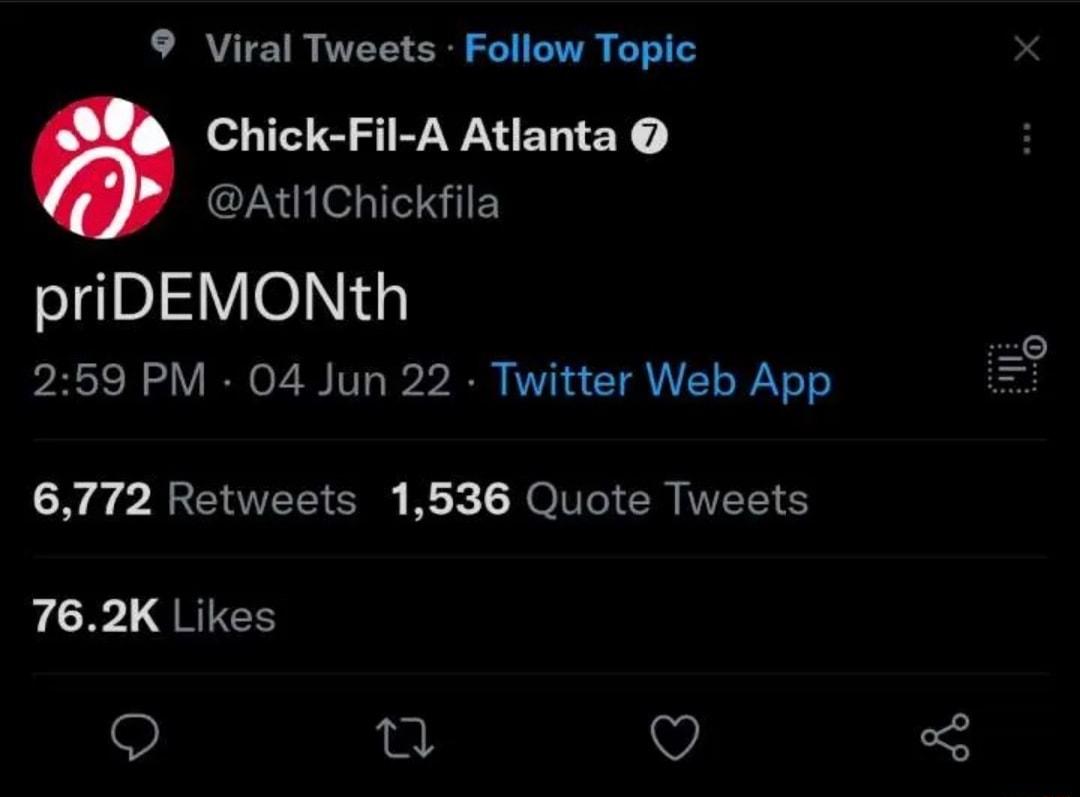Open the Twitter Web App source link
Viewport: 1080px width, 797px height.
661,381
